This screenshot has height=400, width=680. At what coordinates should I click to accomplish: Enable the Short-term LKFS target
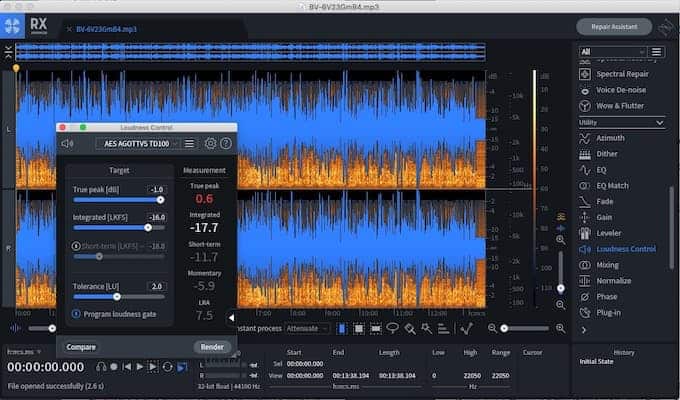76,246
